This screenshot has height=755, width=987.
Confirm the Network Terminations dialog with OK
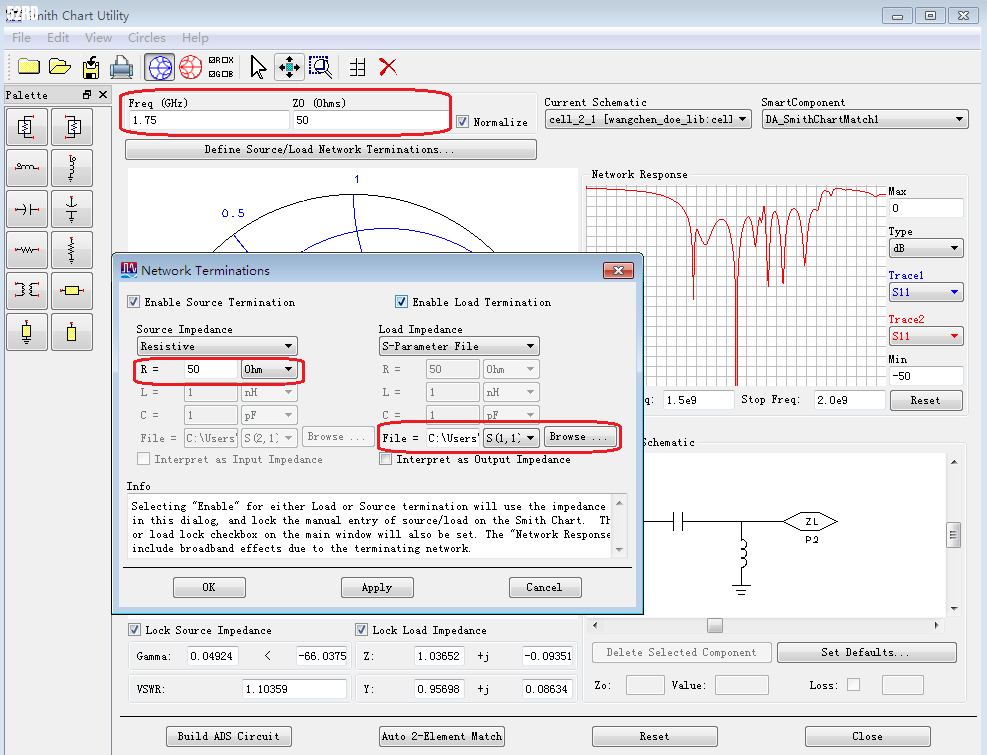(x=209, y=588)
